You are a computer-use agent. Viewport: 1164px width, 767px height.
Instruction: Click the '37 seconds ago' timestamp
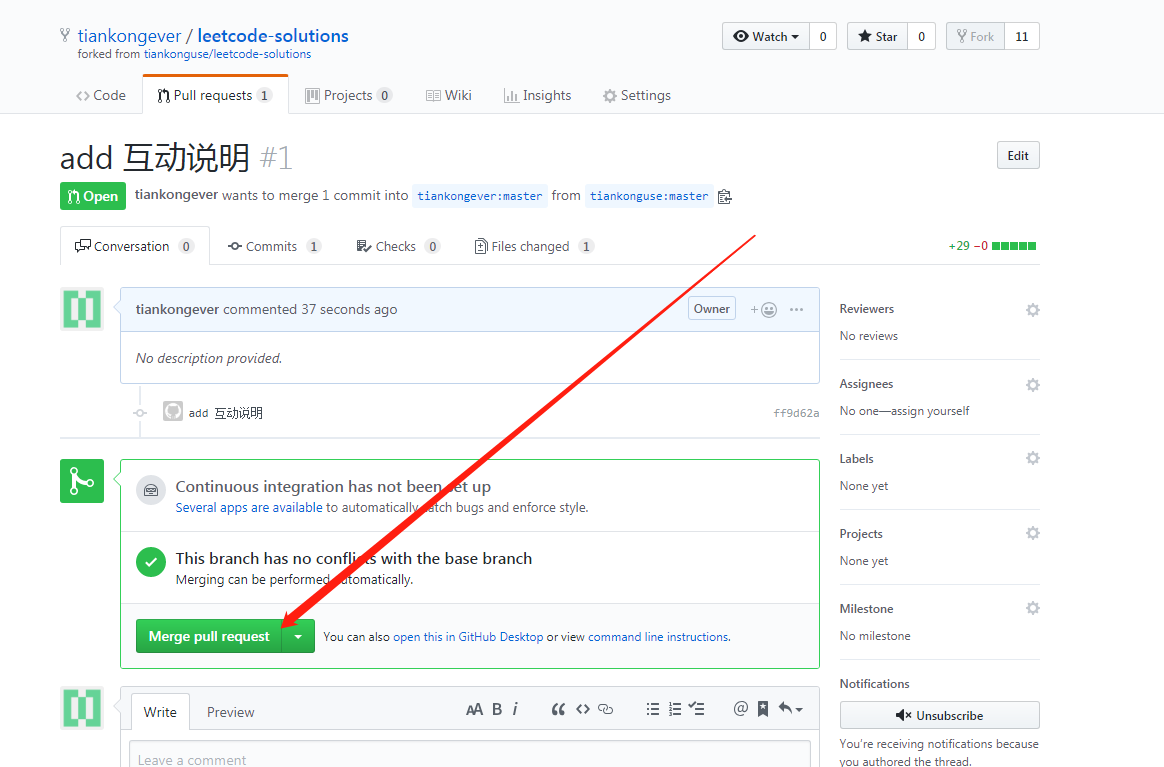click(349, 309)
